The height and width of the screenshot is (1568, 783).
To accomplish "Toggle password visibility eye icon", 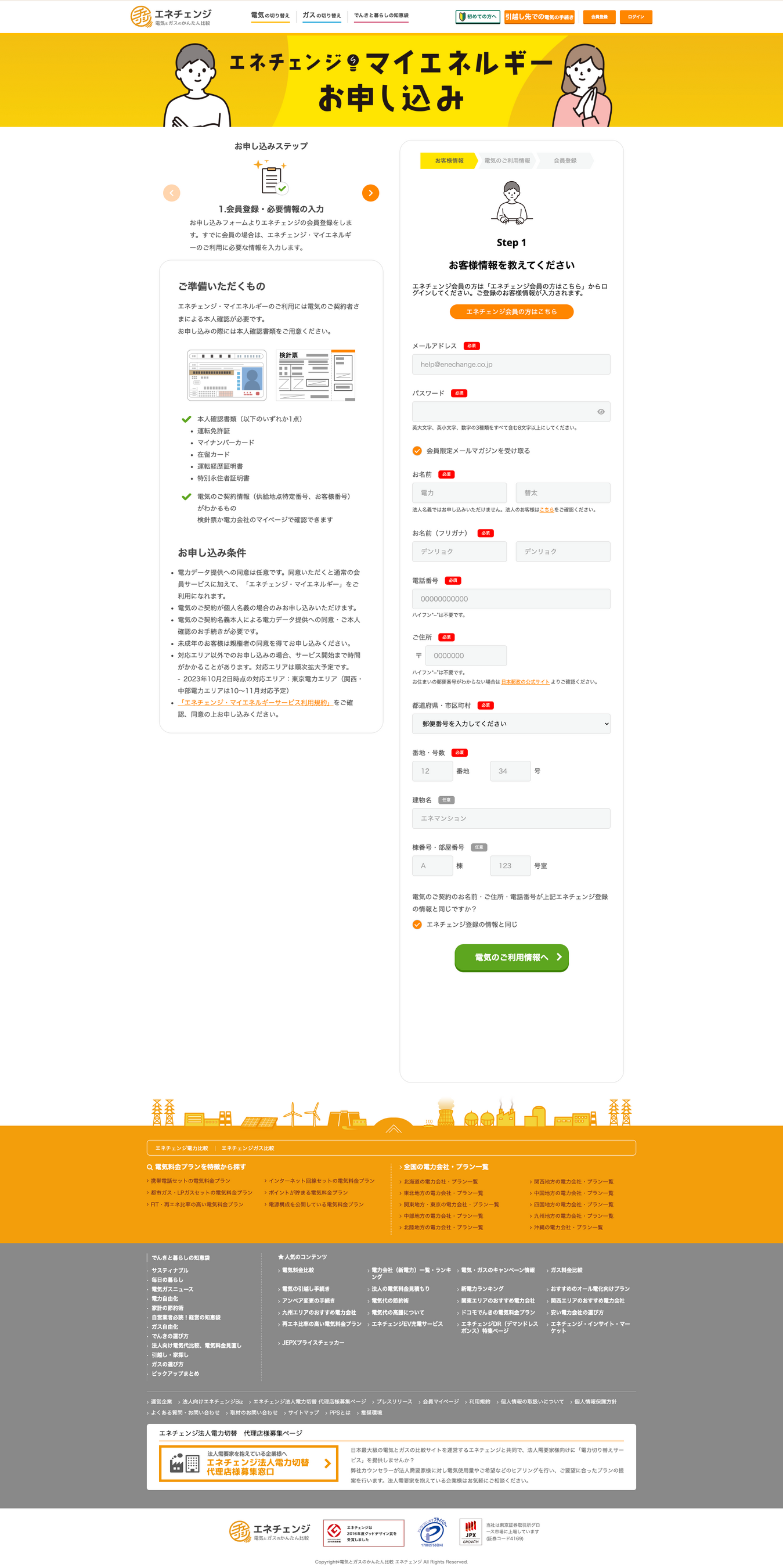I will point(601,412).
